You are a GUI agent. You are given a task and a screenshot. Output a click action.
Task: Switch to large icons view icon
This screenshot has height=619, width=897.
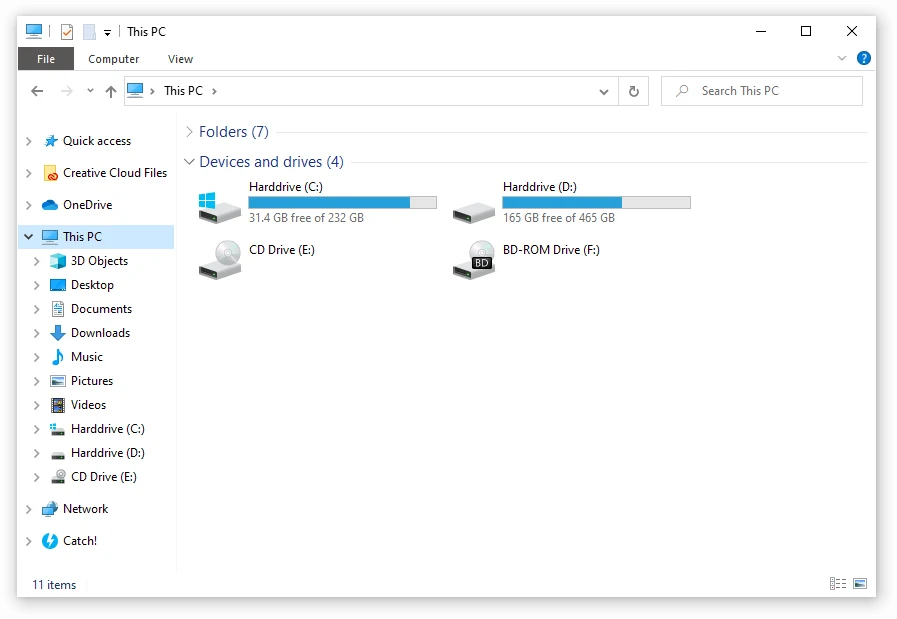pyautogui.click(x=860, y=584)
